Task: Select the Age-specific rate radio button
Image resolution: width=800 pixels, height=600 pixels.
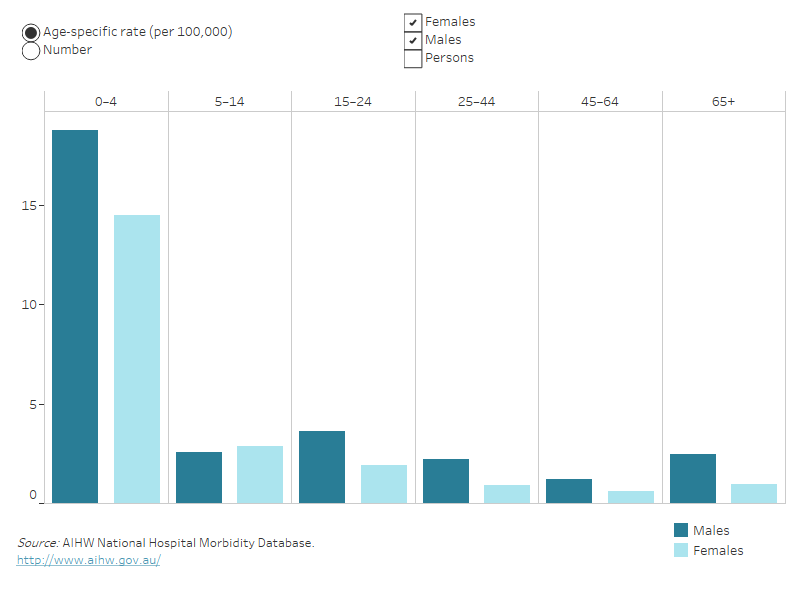Action: 31,32
